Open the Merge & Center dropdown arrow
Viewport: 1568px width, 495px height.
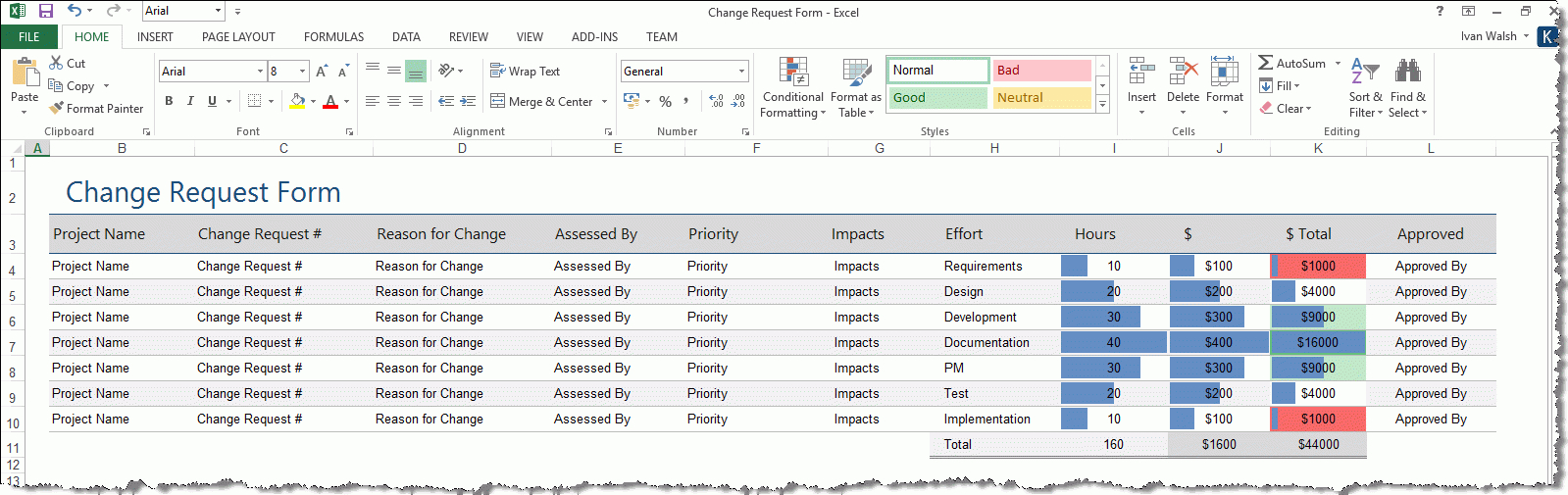coord(604,102)
